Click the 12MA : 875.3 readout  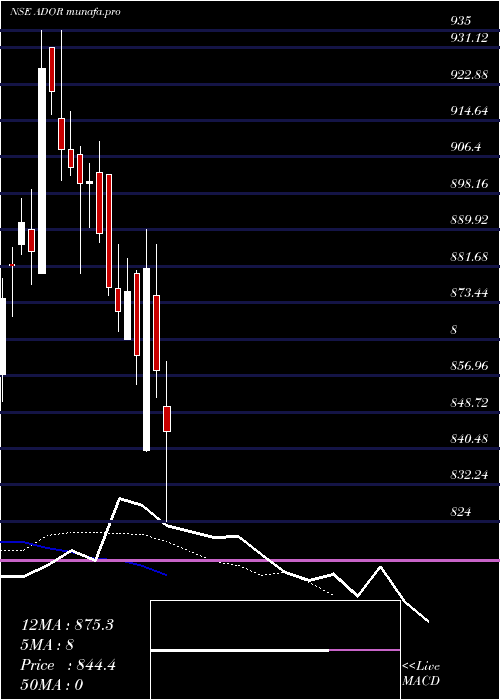point(67,625)
